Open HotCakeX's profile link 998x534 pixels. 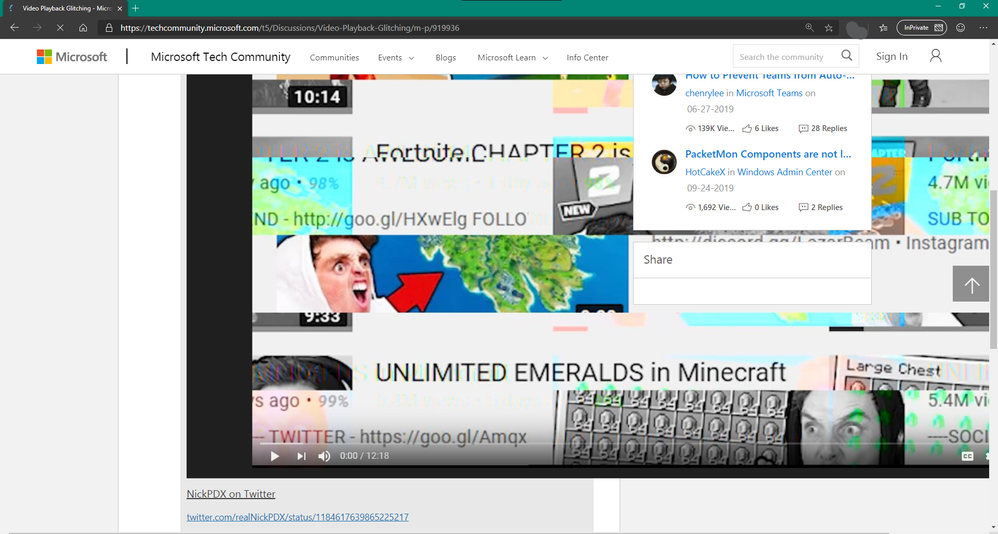(x=705, y=172)
